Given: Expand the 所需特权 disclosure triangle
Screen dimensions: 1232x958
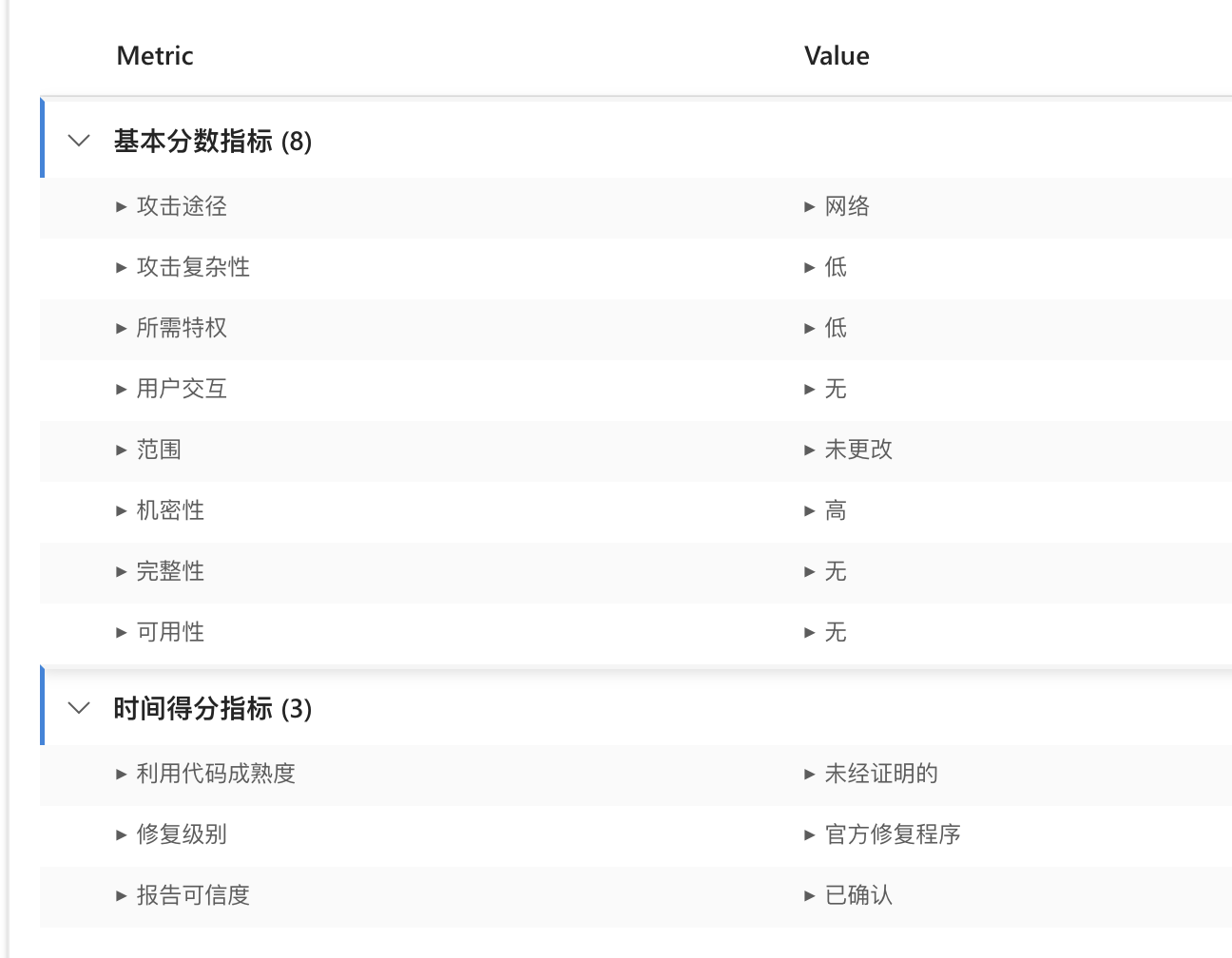Looking at the screenshot, I should [x=121, y=328].
